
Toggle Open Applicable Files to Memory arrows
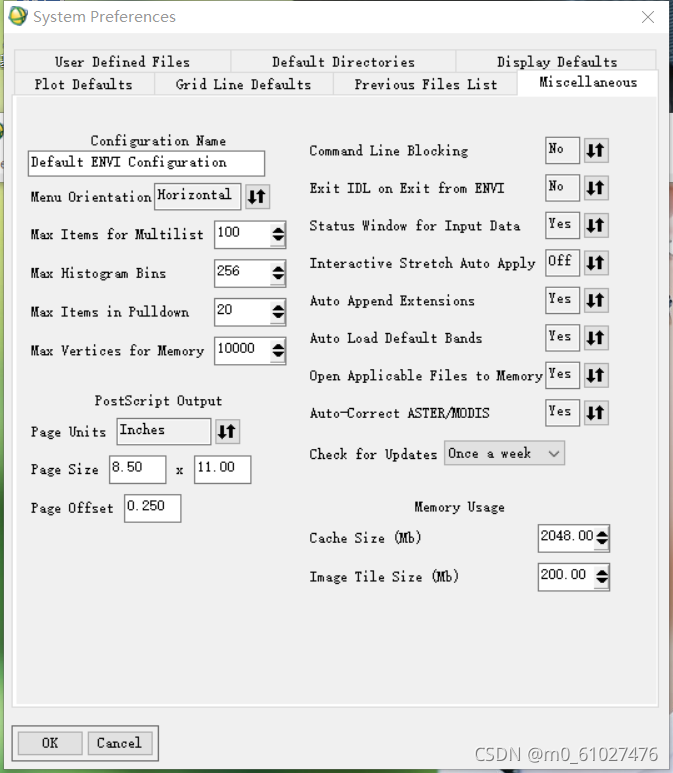596,375
